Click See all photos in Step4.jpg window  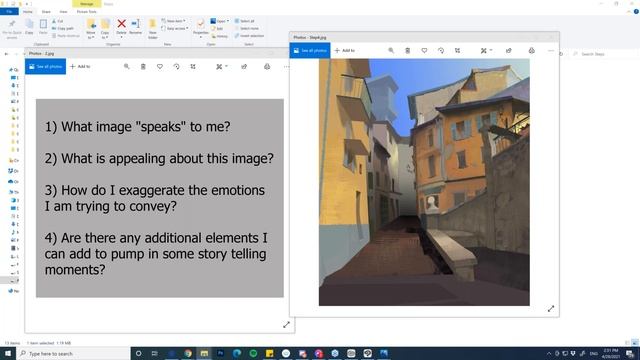click(310, 51)
